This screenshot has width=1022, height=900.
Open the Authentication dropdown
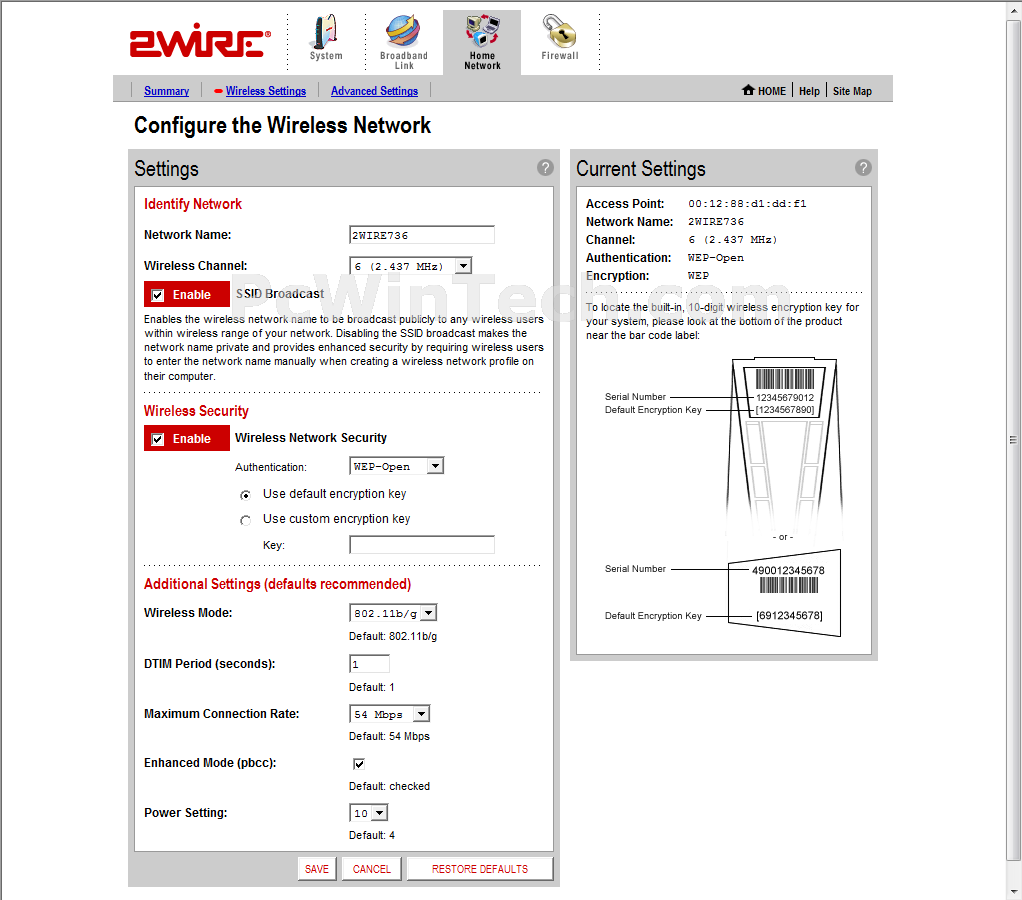(396, 466)
